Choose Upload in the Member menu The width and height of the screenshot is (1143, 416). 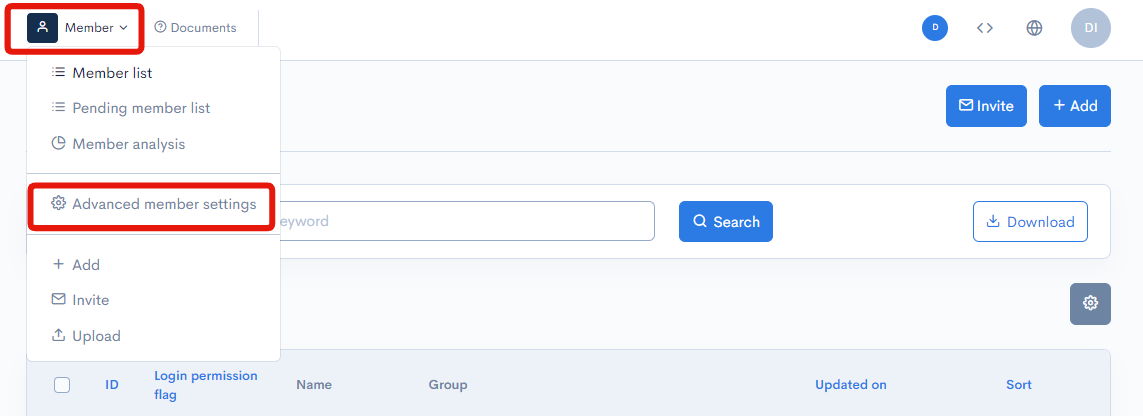tap(96, 336)
